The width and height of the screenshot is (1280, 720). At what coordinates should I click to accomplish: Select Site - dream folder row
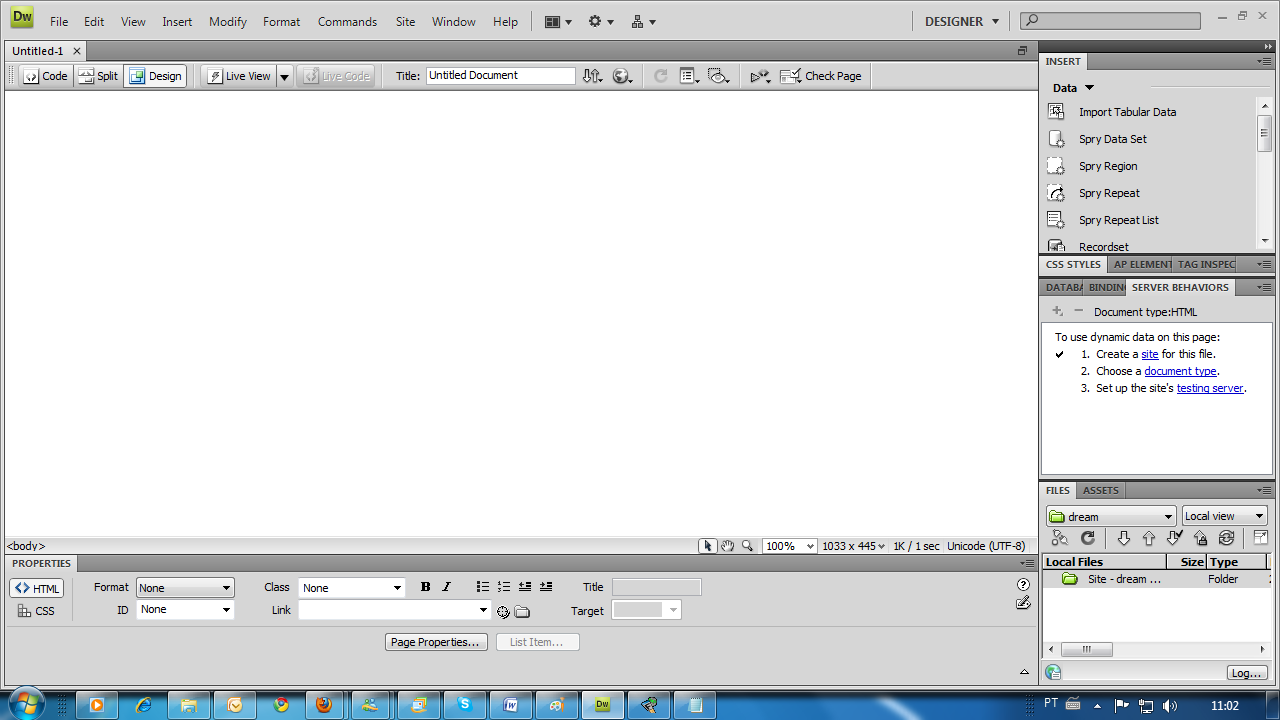point(1156,579)
